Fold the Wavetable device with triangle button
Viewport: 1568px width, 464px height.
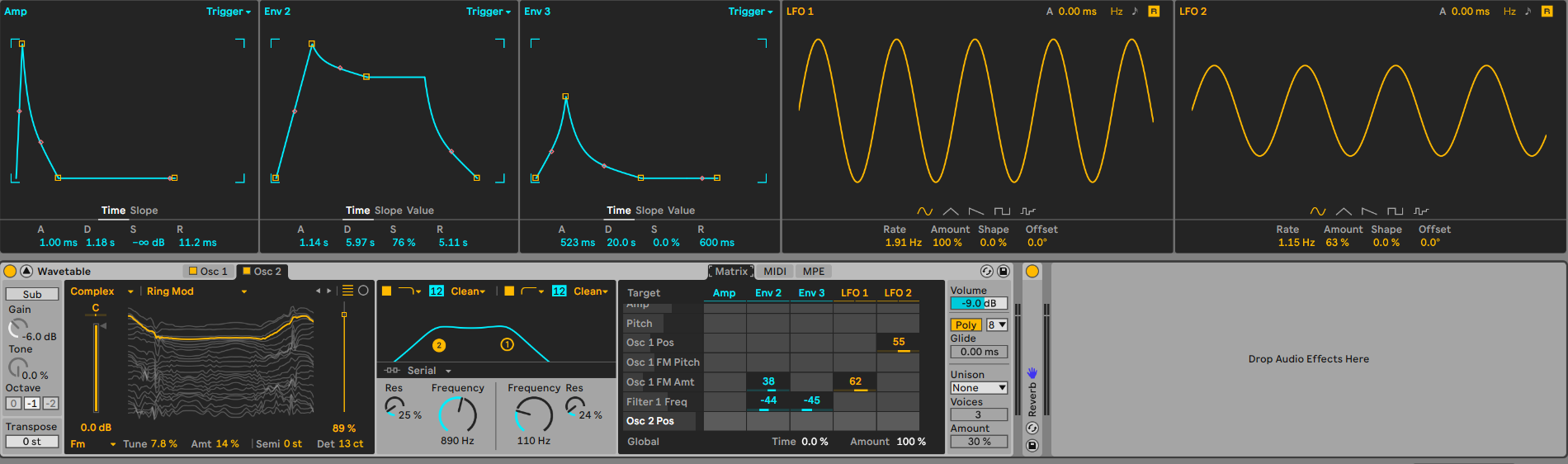click(x=26, y=271)
